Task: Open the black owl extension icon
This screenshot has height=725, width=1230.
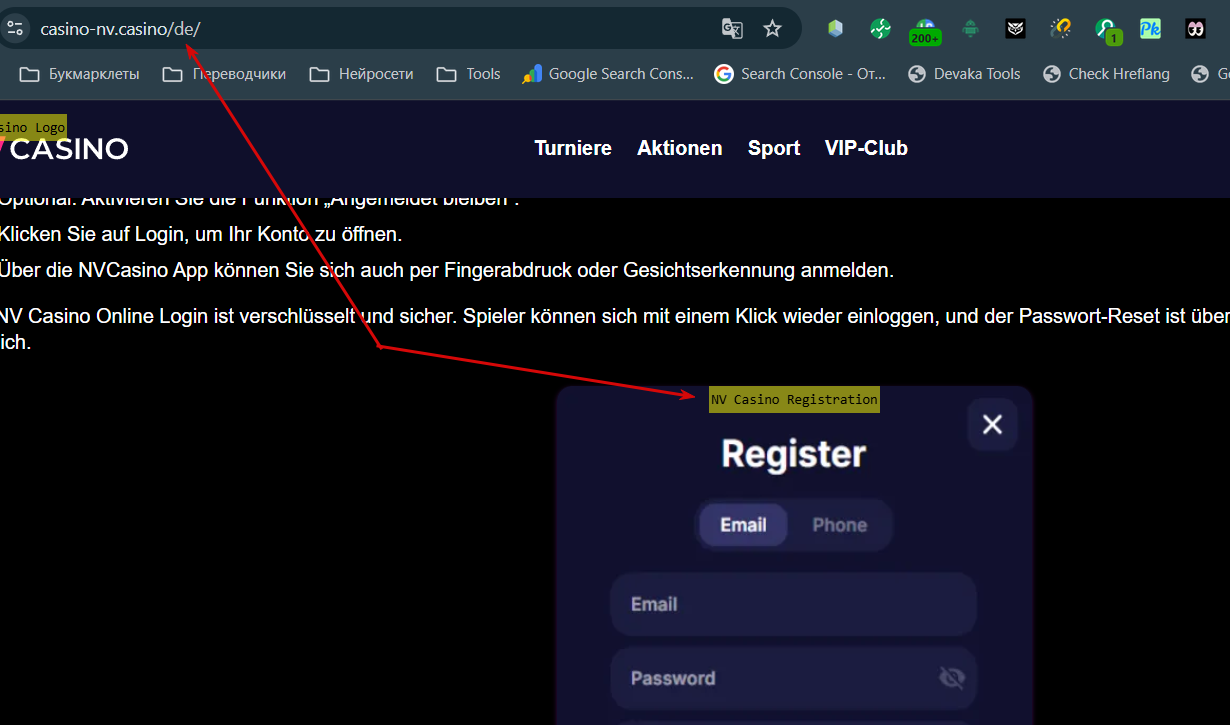Action: pos(1015,28)
